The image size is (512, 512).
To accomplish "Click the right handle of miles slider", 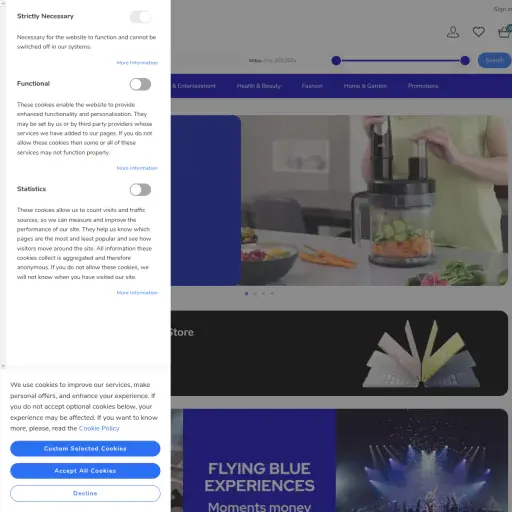I will 465,61.
